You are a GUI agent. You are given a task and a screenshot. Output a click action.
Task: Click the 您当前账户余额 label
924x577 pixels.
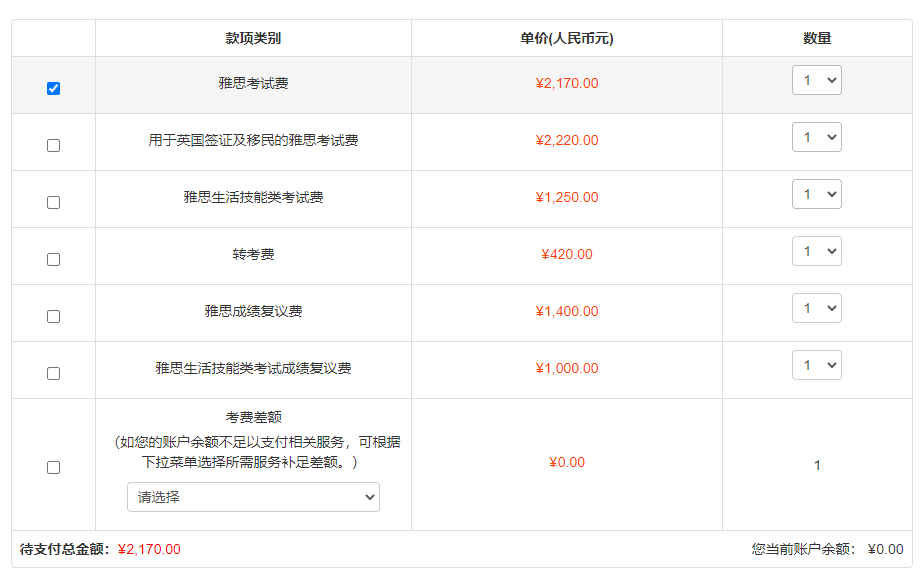click(804, 549)
